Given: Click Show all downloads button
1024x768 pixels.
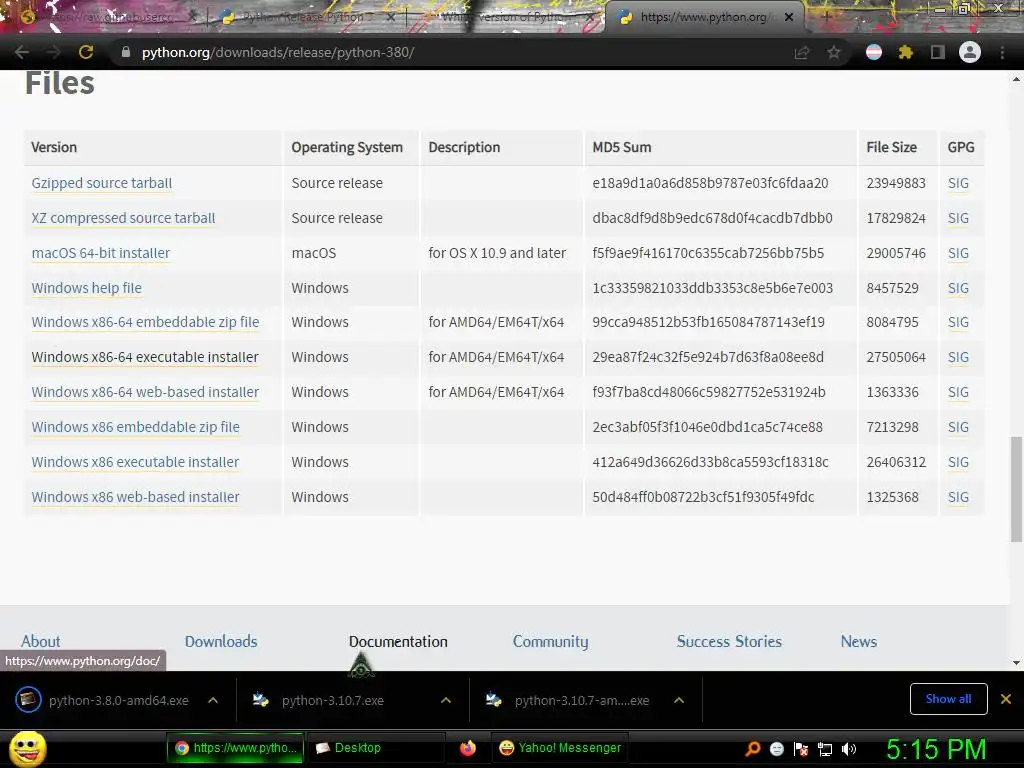Looking at the screenshot, I should pyautogui.click(x=948, y=699).
